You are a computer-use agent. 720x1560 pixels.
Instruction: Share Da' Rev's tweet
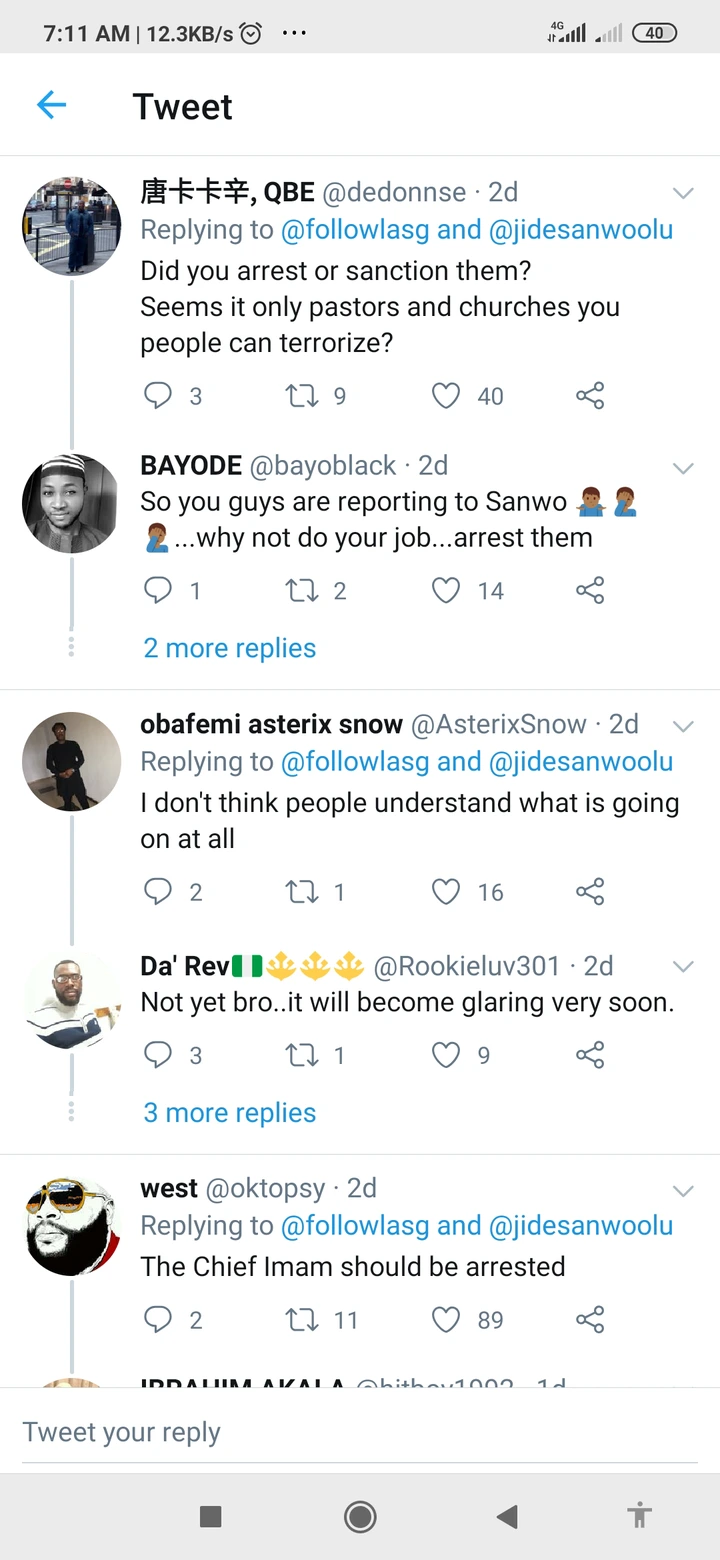[x=590, y=1054]
